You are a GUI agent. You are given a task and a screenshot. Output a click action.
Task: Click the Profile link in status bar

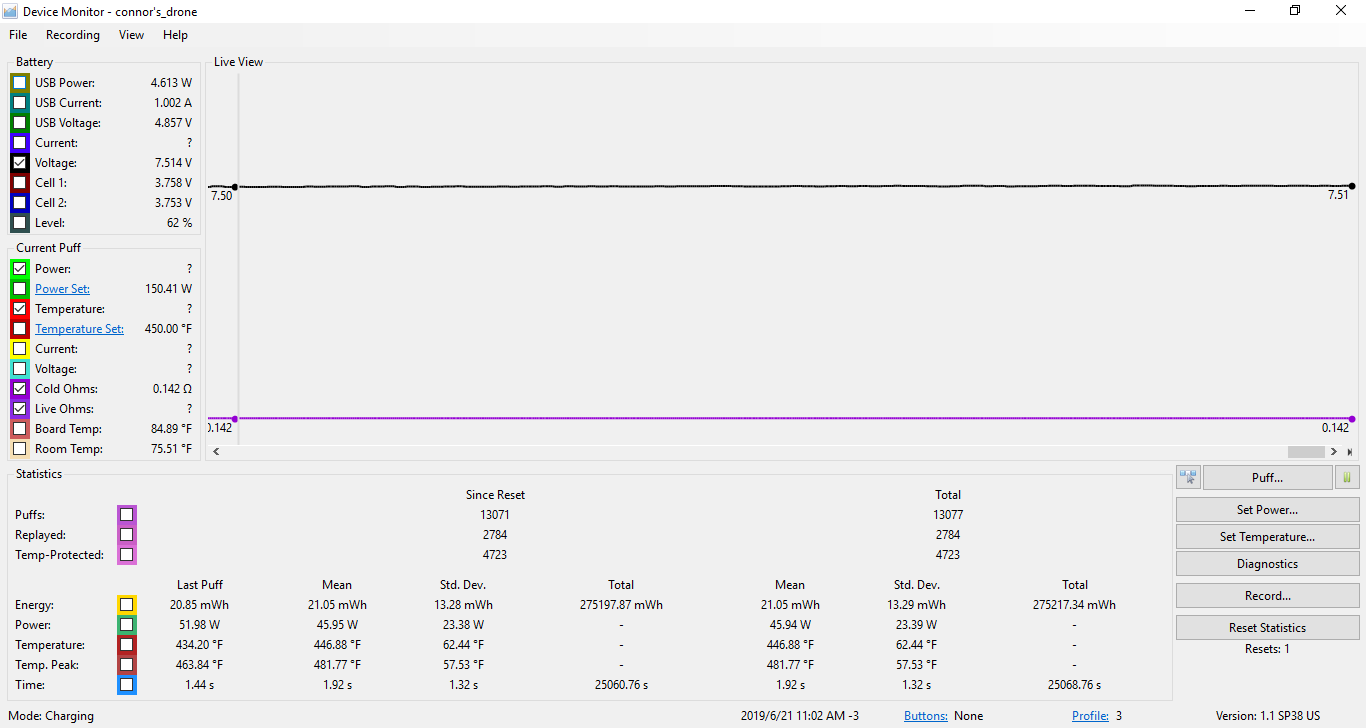[1089, 716]
